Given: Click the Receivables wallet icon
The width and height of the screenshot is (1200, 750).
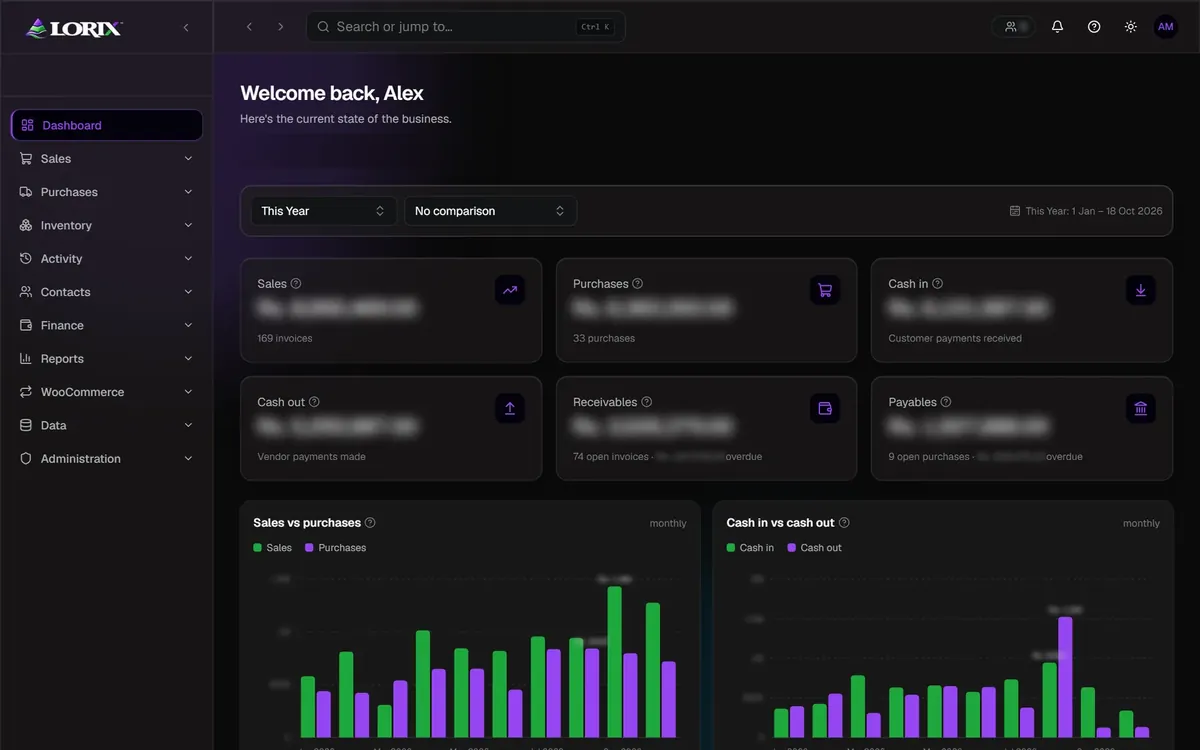Looking at the screenshot, I should pyautogui.click(x=825, y=408).
